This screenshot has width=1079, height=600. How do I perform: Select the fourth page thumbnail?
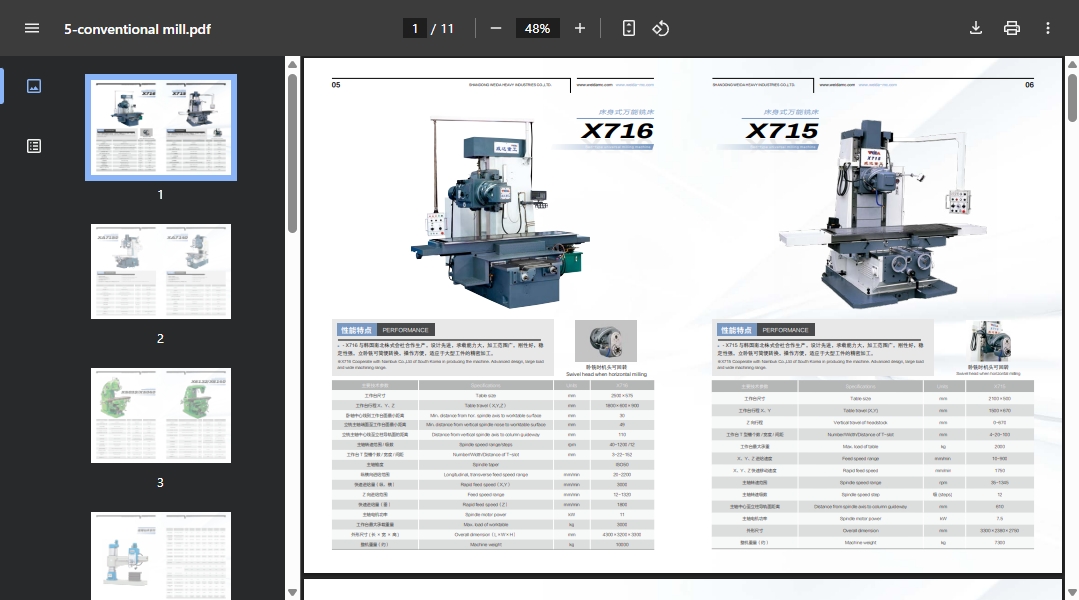click(x=161, y=555)
